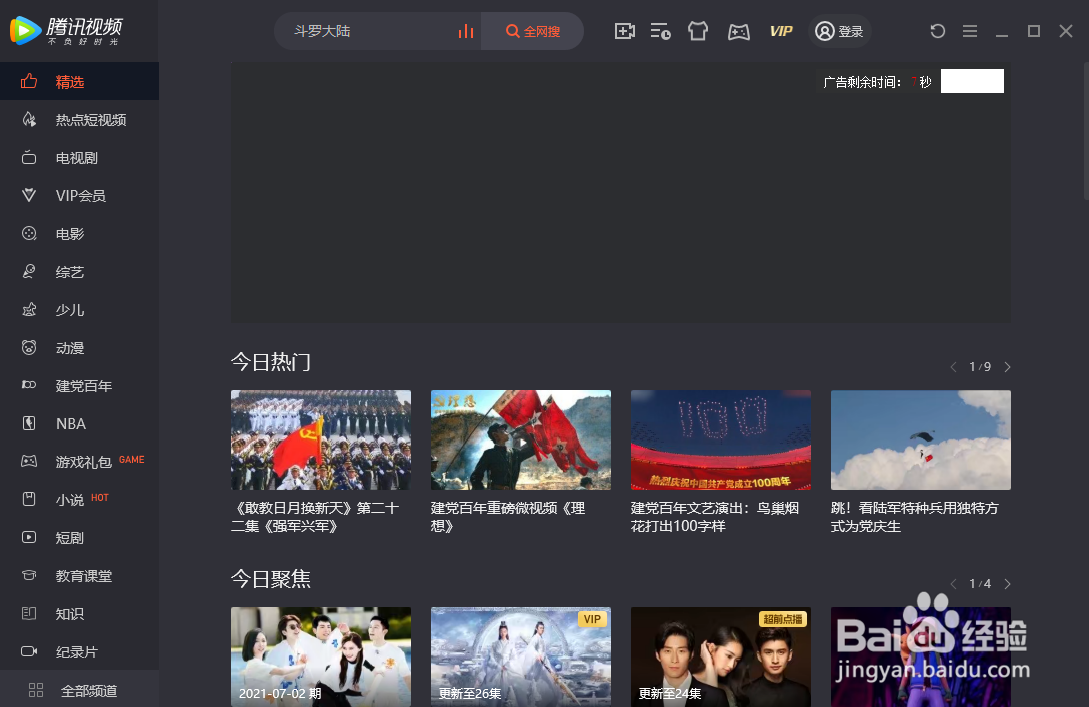Viewport: 1089px width, 707px height.
Task: Open 《敢教日月换新天》 video thumbnail
Action: 321,440
